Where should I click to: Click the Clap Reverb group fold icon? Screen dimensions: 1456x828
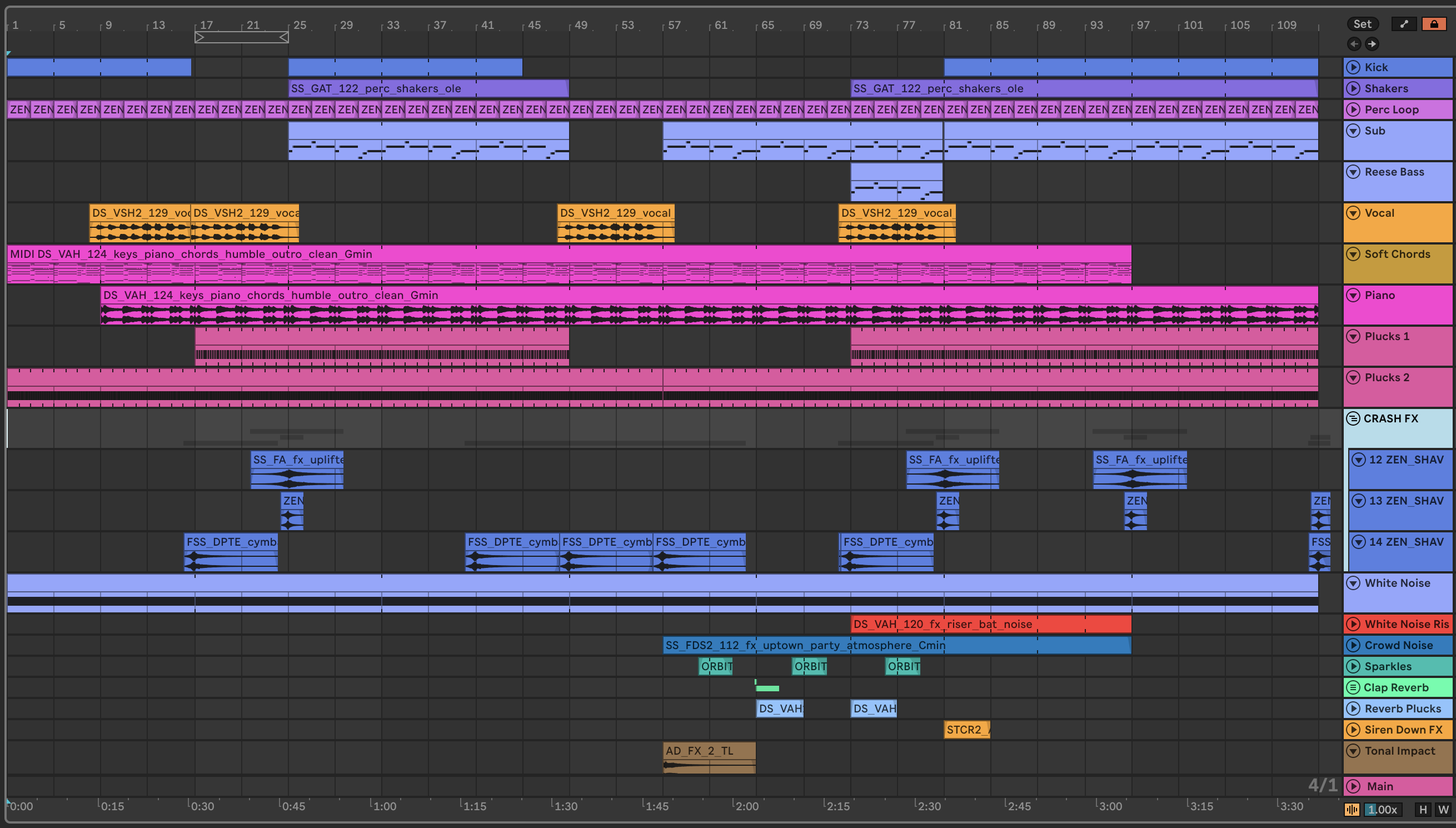click(x=1353, y=687)
